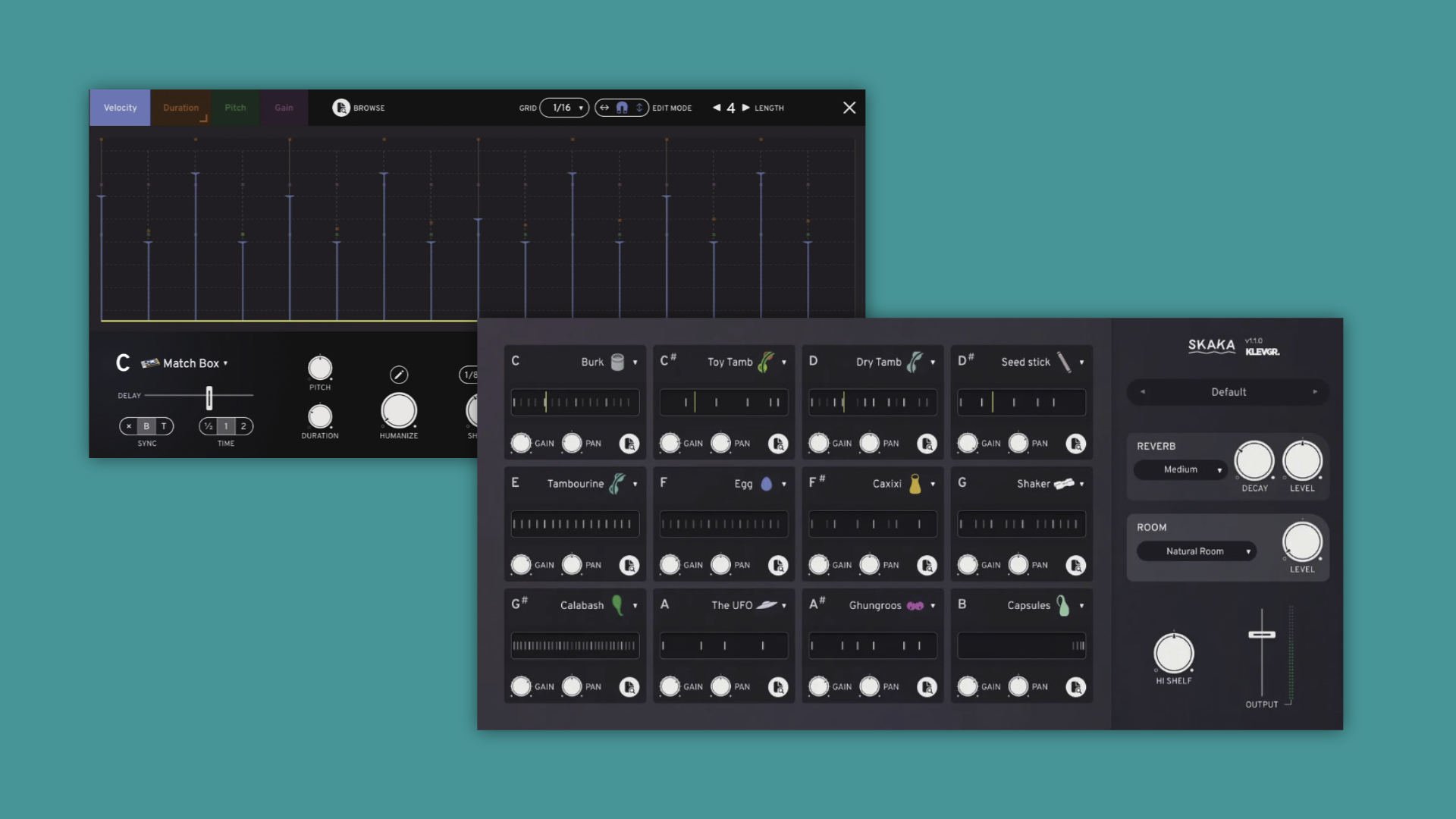Click the Caxixi instrument icon
Viewport: 1456px width, 819px height.
point(915,484)
